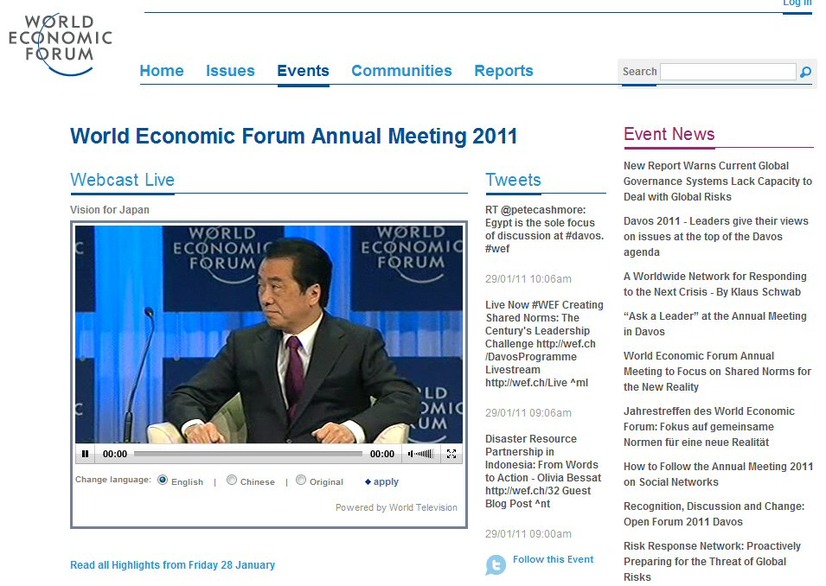This screenshot has height=586, width=826.
Task: Open the Klaus Schwab Worldwide Network article
Action: tap(715, 284)
